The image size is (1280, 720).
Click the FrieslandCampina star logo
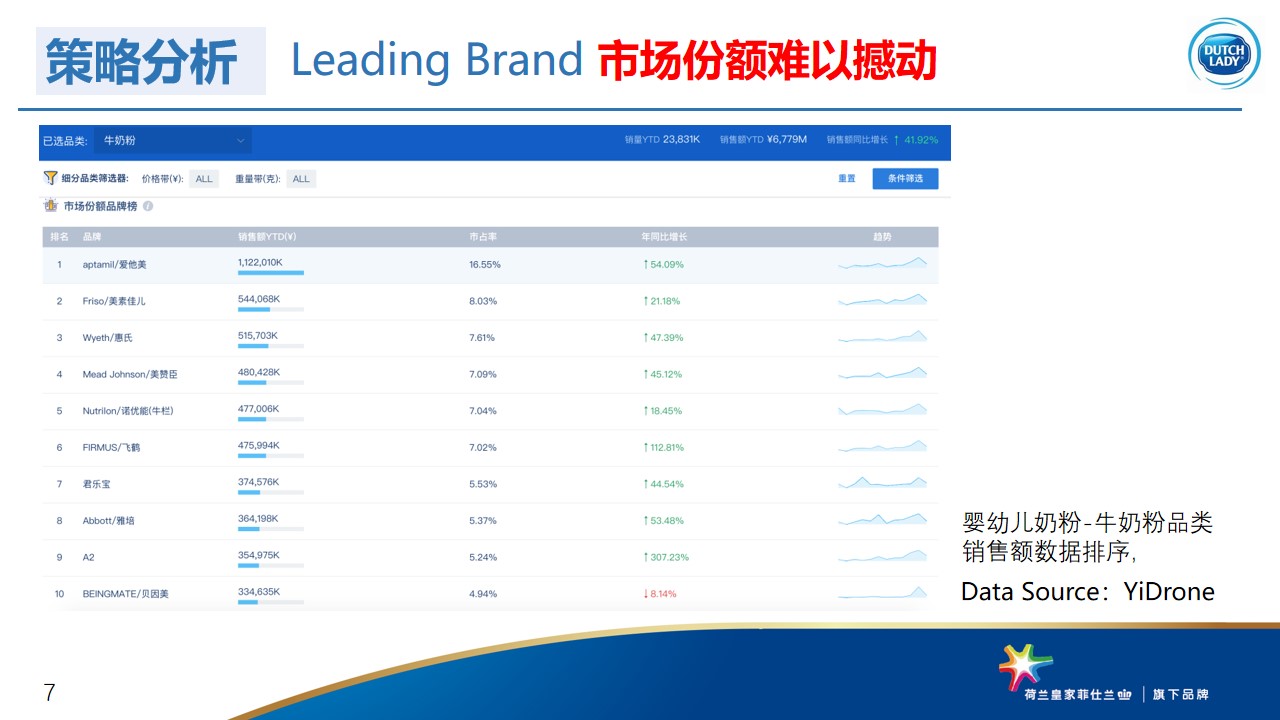click(1025, 667)
